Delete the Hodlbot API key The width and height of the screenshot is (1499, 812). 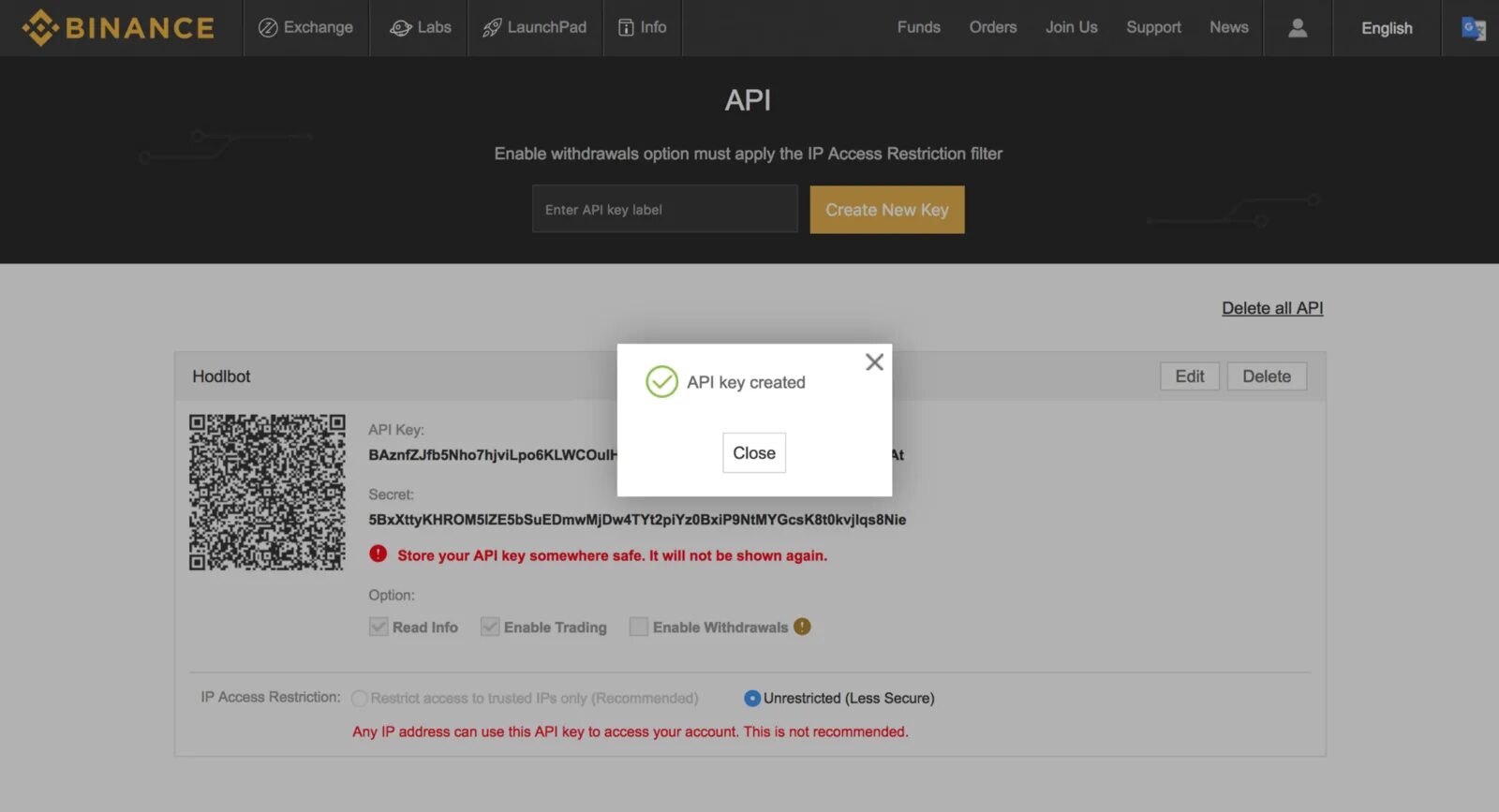[x=1267, y=376]
